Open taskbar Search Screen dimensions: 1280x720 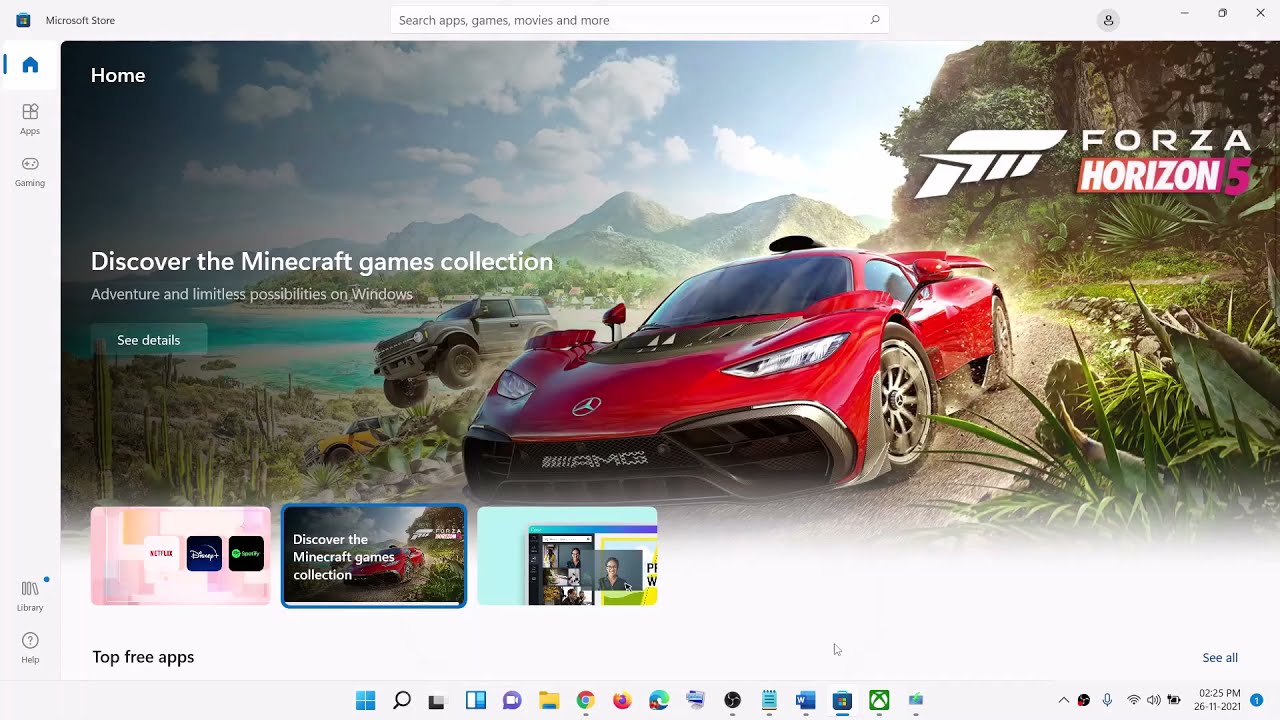point(402,701)
